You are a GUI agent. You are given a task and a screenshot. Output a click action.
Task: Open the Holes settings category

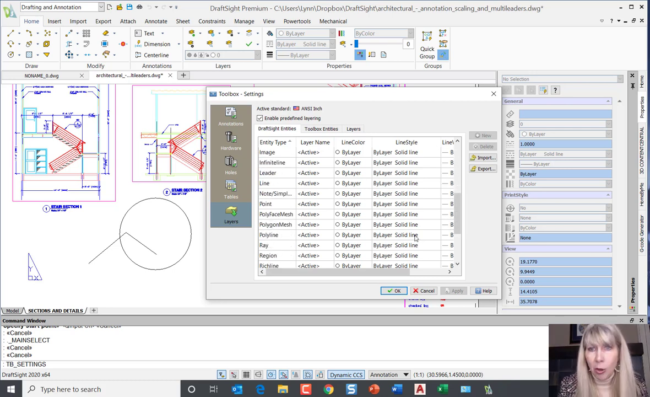[x=231, y=165]
